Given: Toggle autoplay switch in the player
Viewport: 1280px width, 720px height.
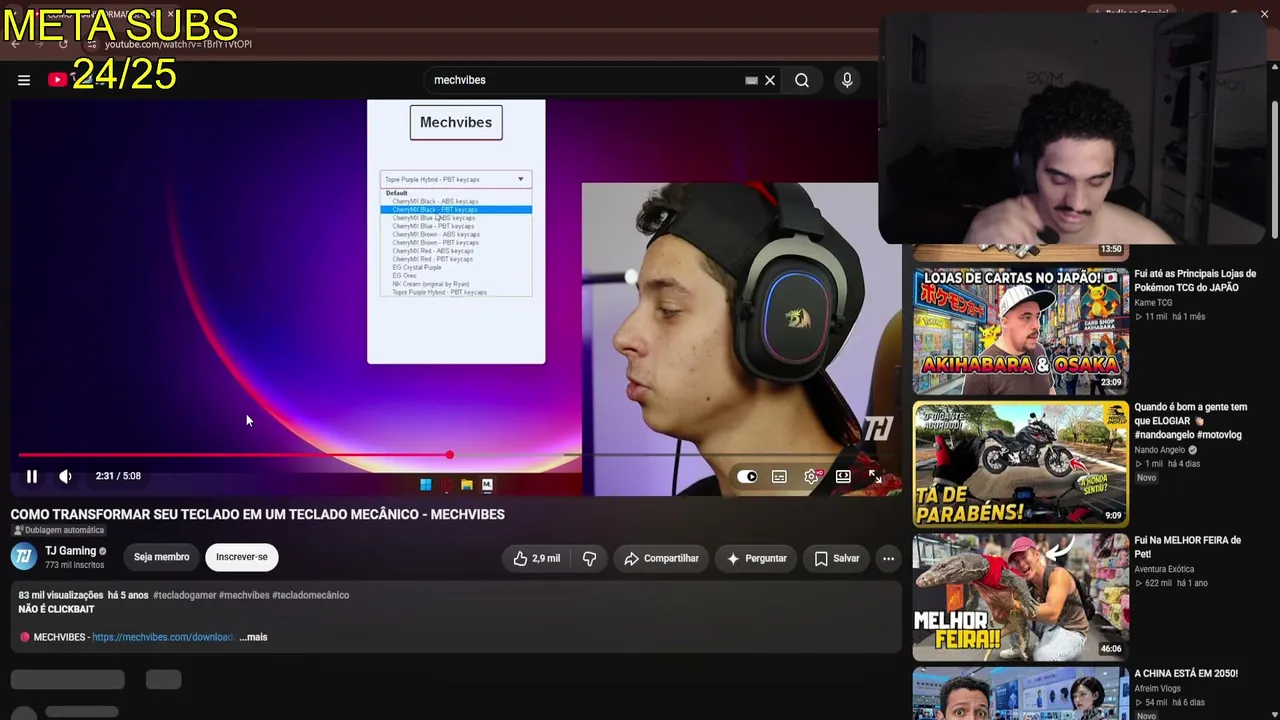Looking at the screenshot, I should coord(747,476).
